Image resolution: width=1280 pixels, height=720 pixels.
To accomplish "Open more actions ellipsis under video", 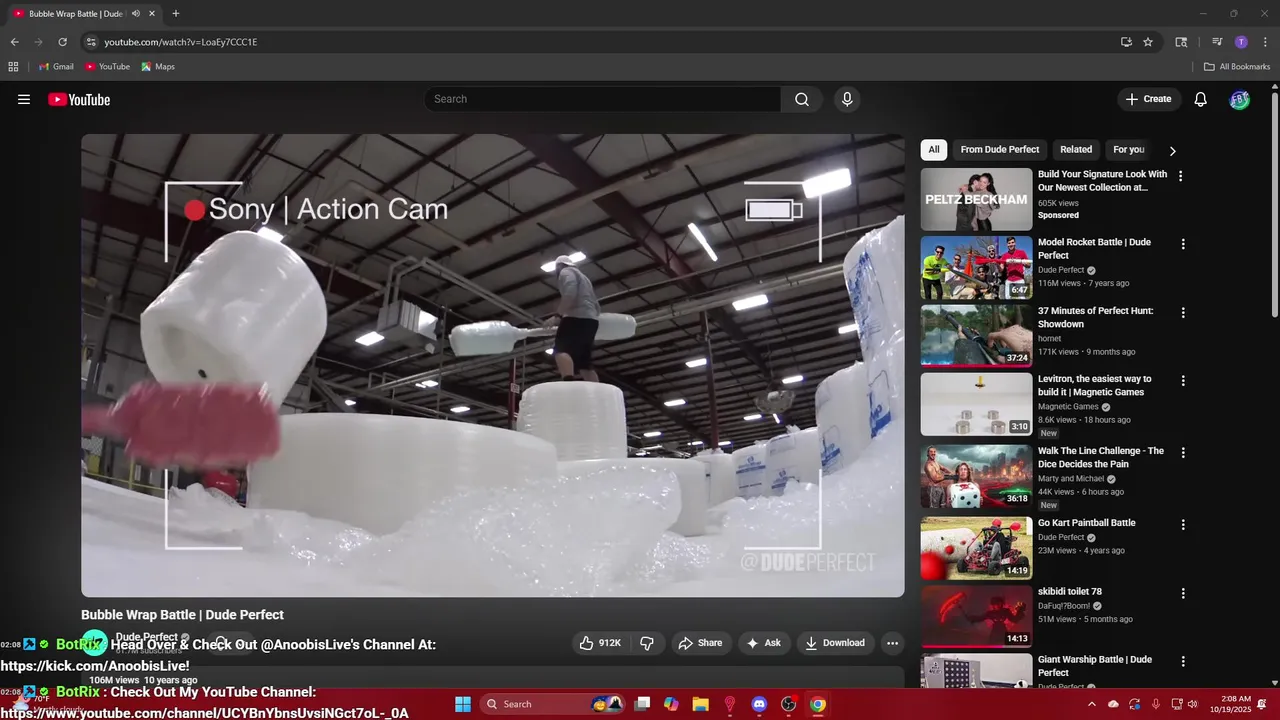I will tap(892, 643).
